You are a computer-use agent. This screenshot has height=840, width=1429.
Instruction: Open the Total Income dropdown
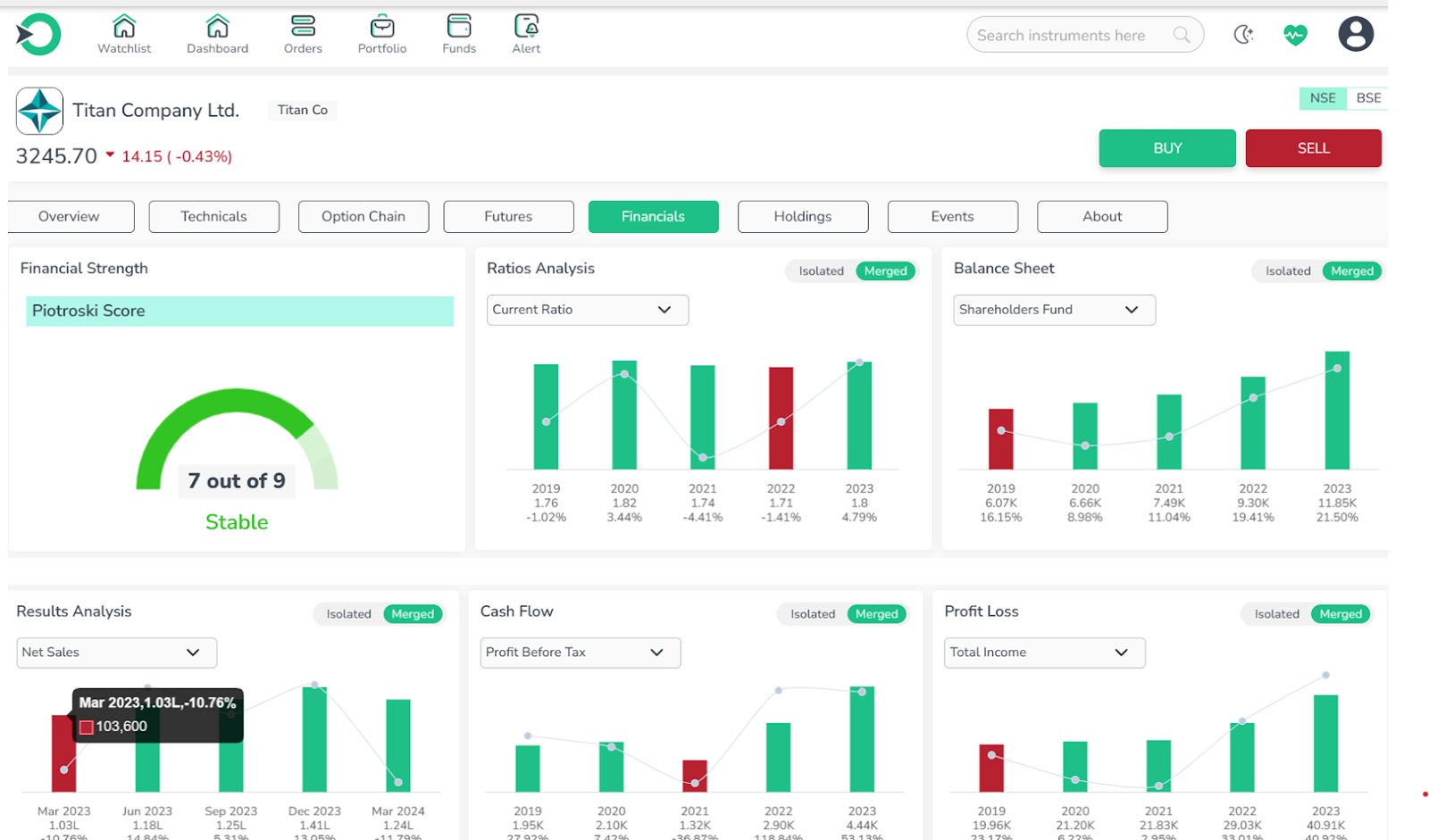click(x=1044, y=653)
